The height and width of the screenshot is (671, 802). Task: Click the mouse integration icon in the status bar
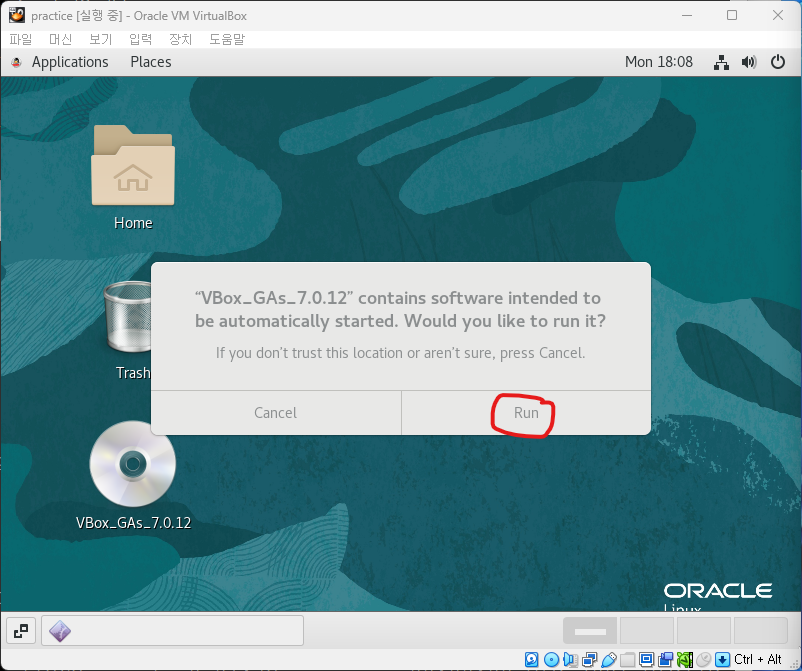703,659
